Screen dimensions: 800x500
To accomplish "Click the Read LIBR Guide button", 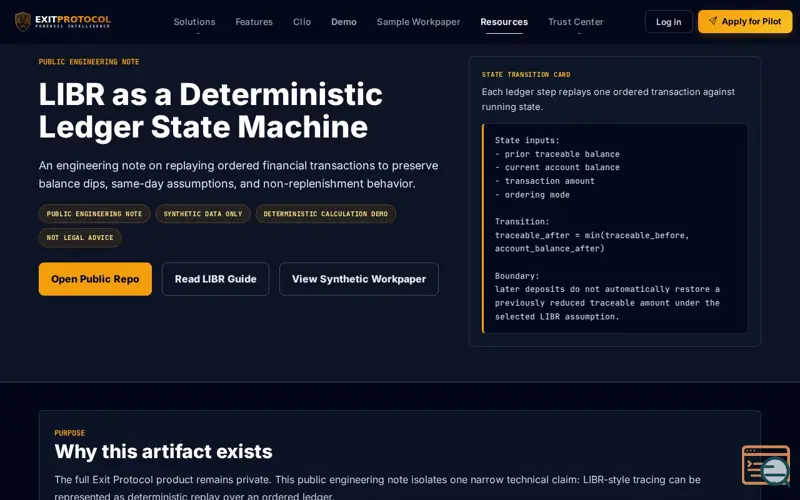I will tap(215, 279).
